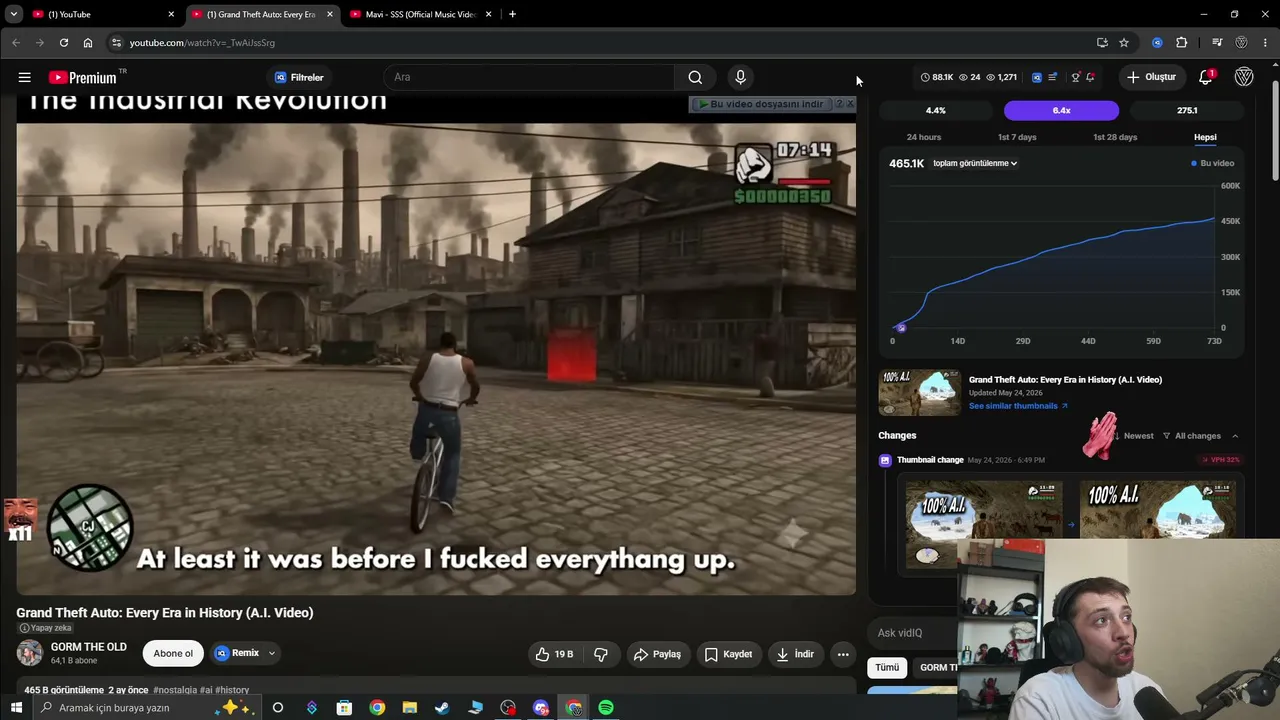This screenshot has height=720, width=1280.
Task: Click the Paylaş share button
Action: click(x=657, y=654)
